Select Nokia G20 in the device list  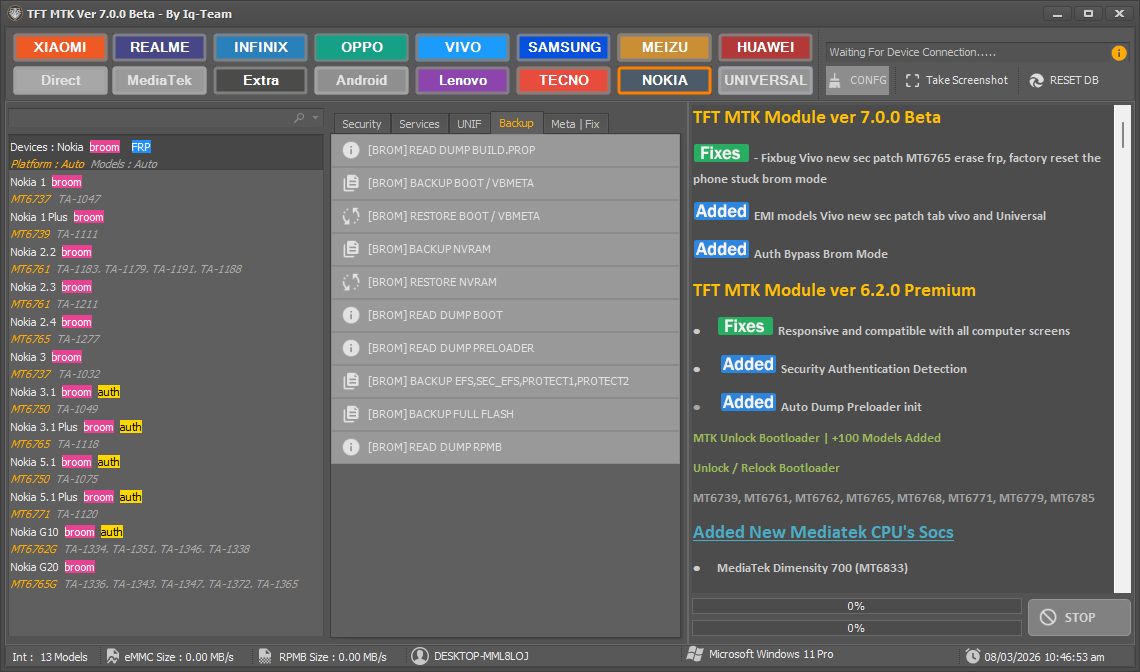pyautogui.click(x=37, y=566)
